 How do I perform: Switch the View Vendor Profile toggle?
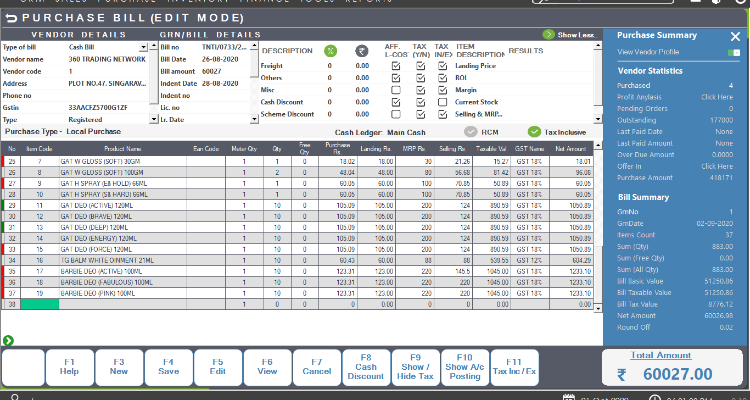pos(734,53)
